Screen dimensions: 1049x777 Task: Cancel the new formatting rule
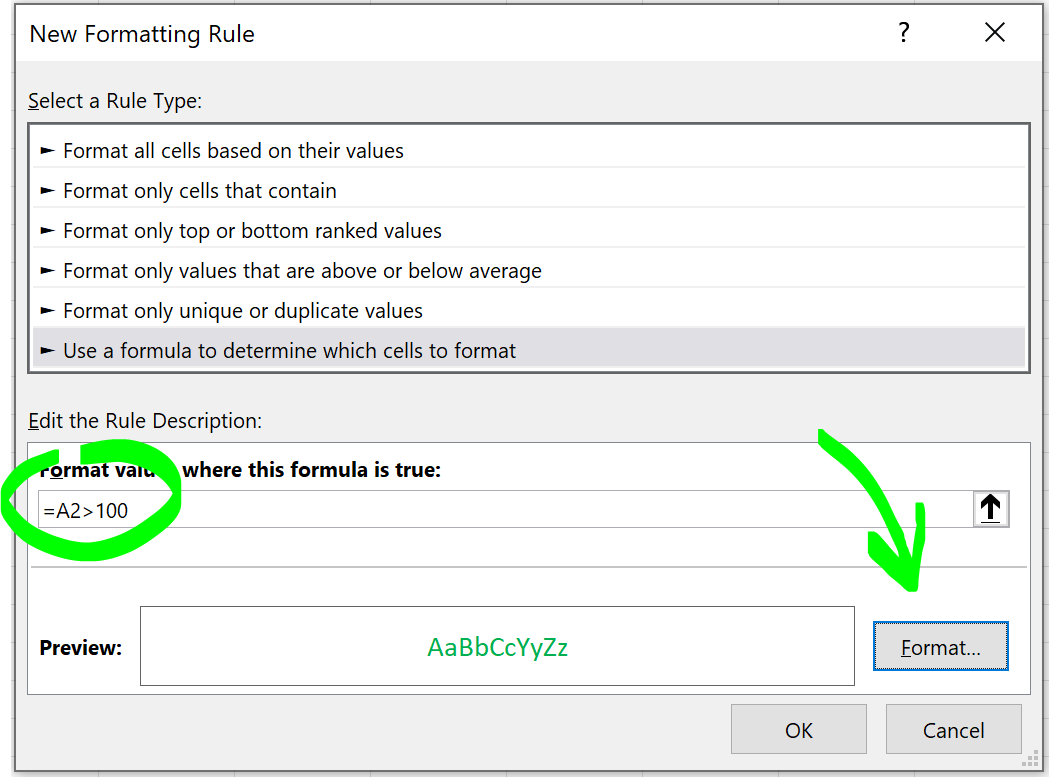tap(953, 729)
